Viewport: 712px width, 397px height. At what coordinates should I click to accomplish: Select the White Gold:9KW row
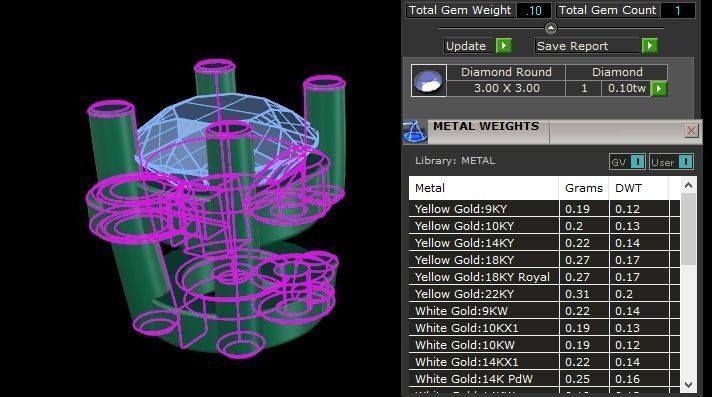coord(544,311)
